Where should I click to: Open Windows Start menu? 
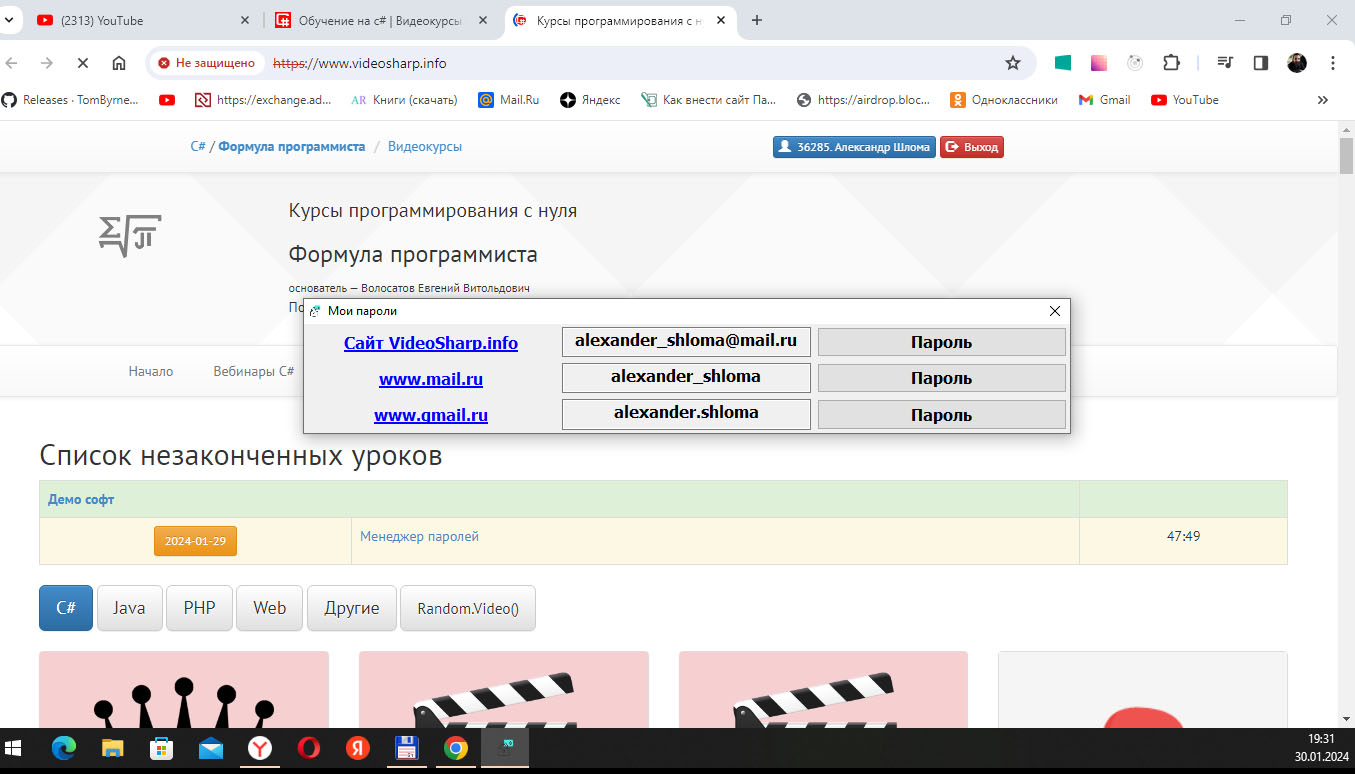(x=15, y=748)
